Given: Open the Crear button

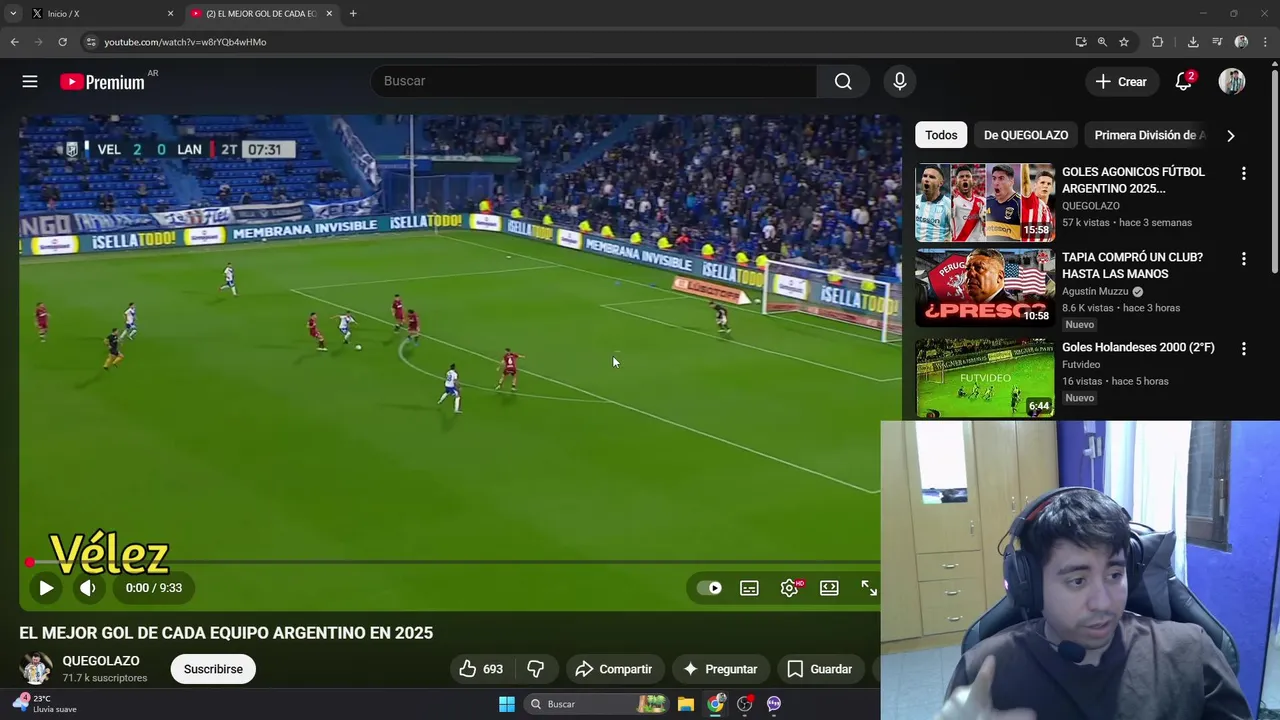Looking at the screenshot, I should 1121,82.
